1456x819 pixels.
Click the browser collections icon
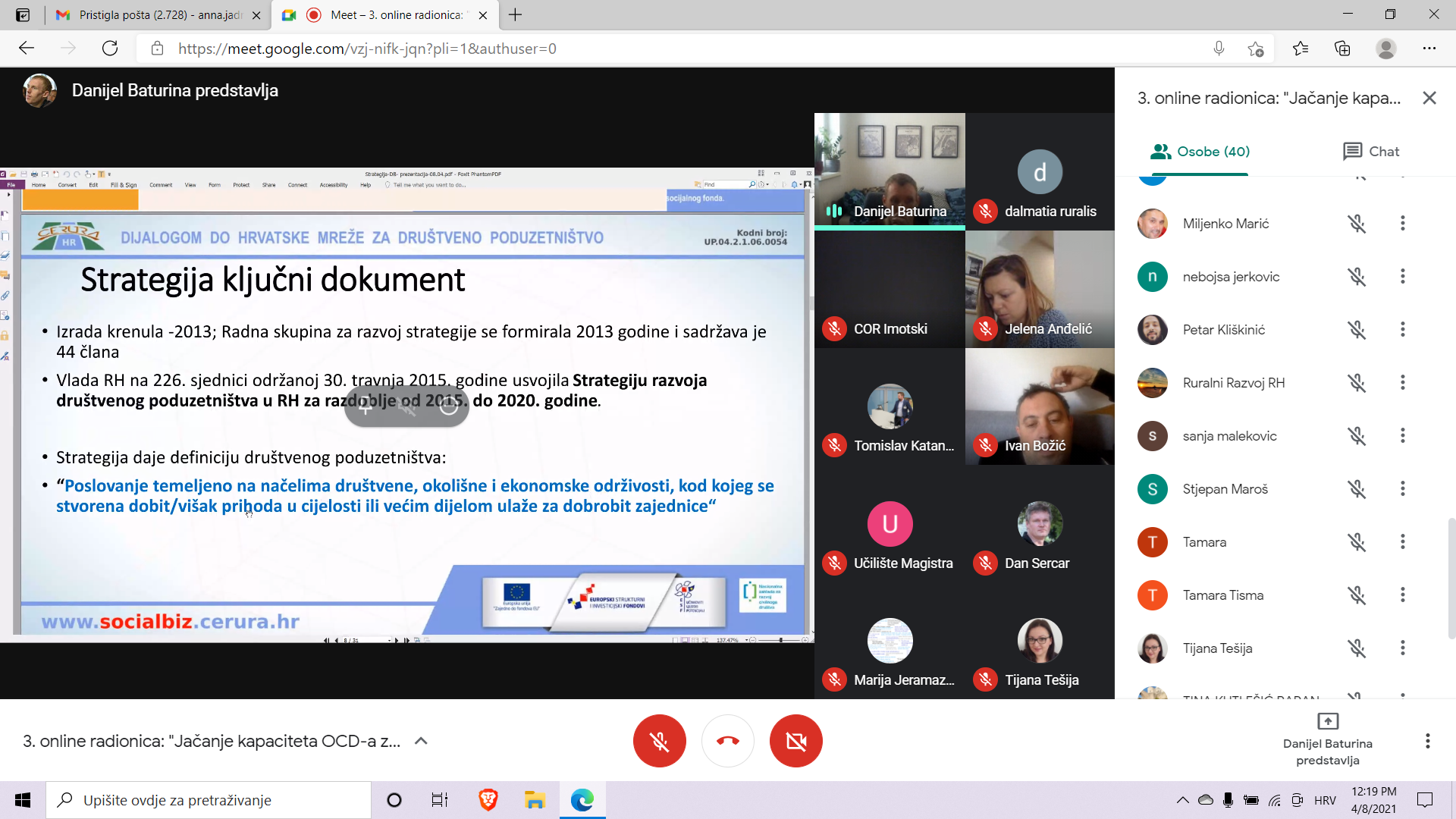pos(1342,49)
